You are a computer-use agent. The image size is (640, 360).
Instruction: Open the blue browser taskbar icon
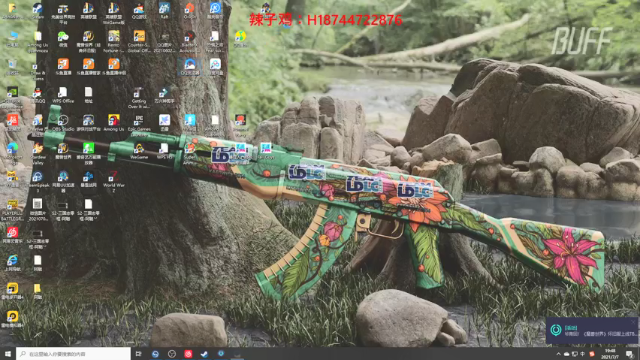(155, 354)
